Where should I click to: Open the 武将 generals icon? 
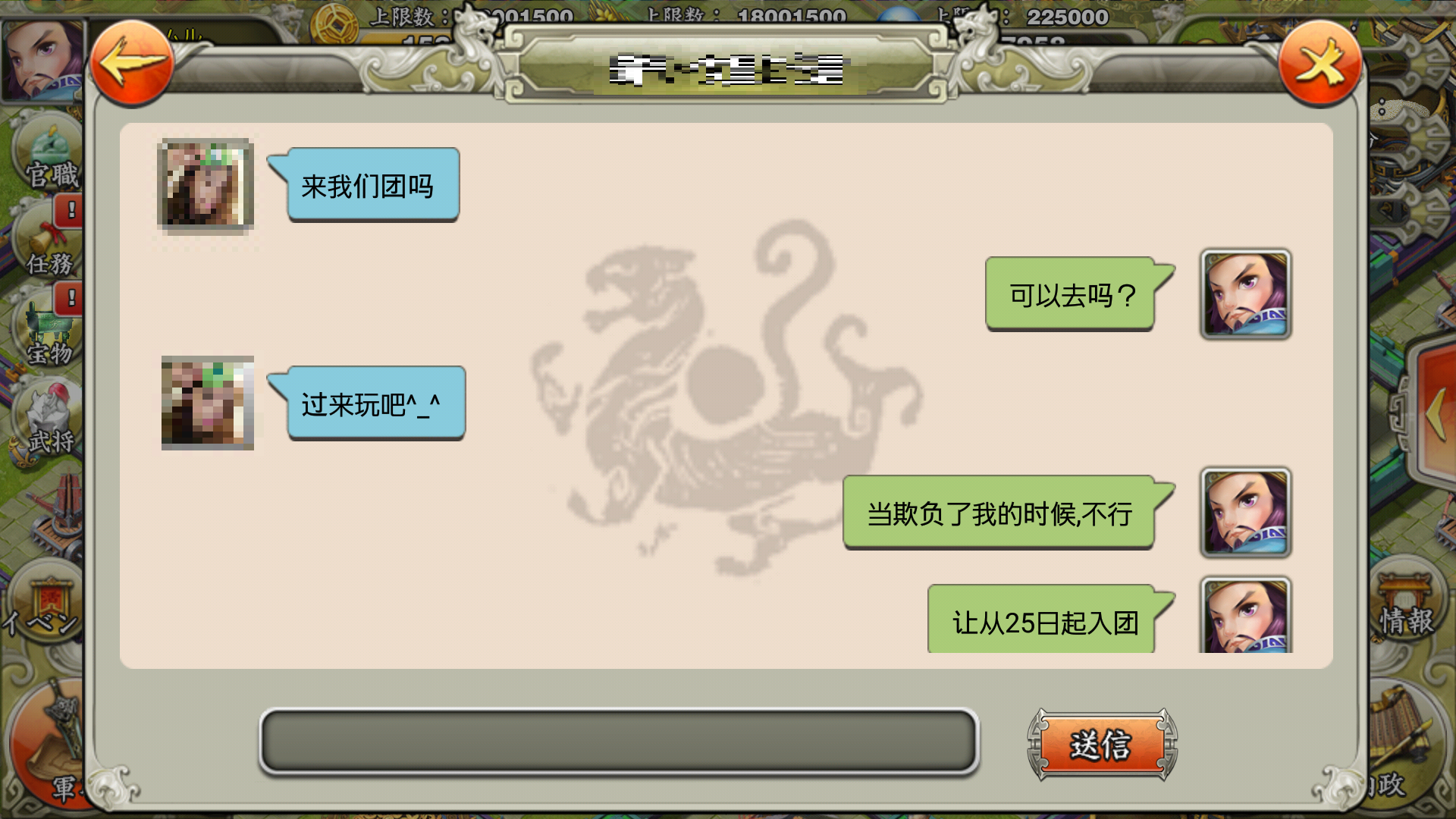(x=47, y=419)
